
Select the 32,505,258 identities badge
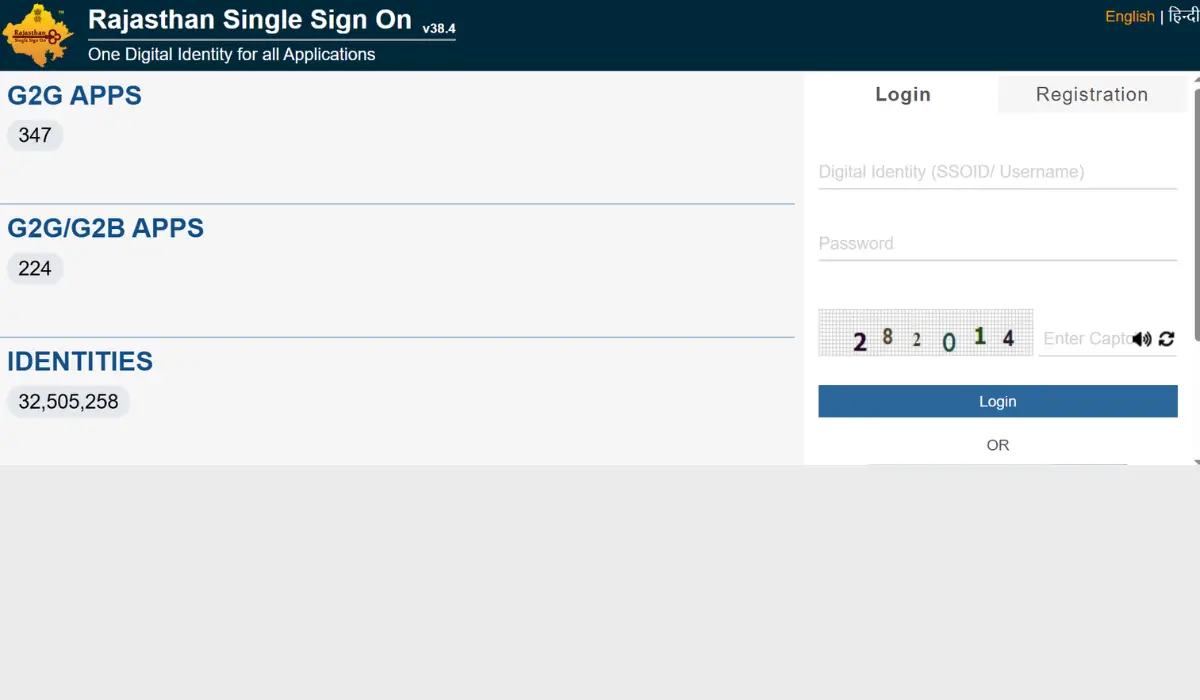pyautogui.click(x=68, y=402)
